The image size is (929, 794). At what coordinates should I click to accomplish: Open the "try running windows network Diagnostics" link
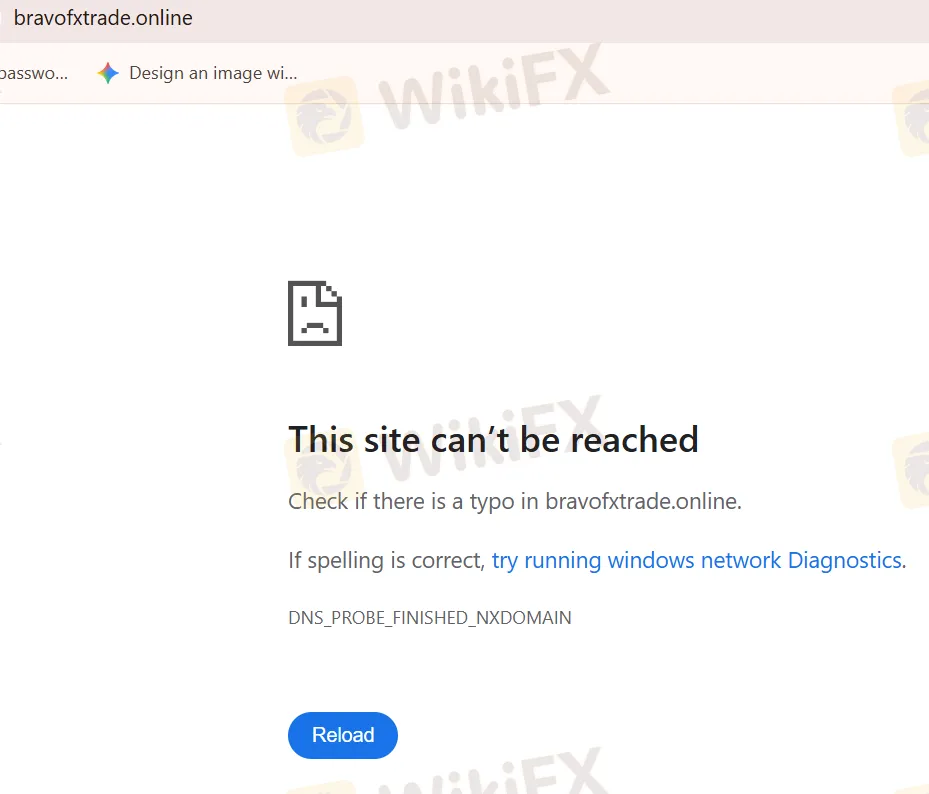(x=699, y=561)
